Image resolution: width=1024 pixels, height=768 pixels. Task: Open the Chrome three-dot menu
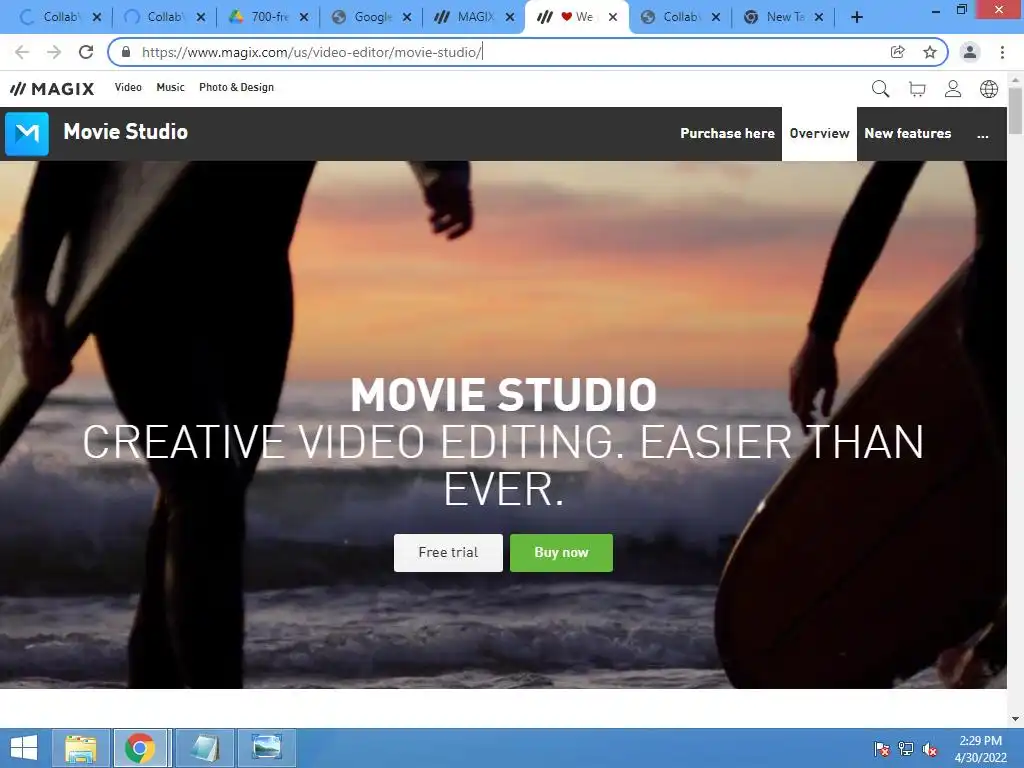[x=1002, y=52]
